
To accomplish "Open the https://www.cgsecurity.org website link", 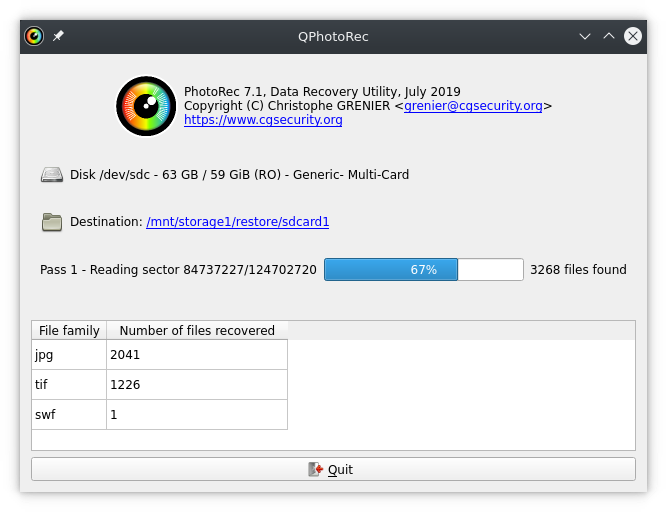I will click(x=263, y=120).
